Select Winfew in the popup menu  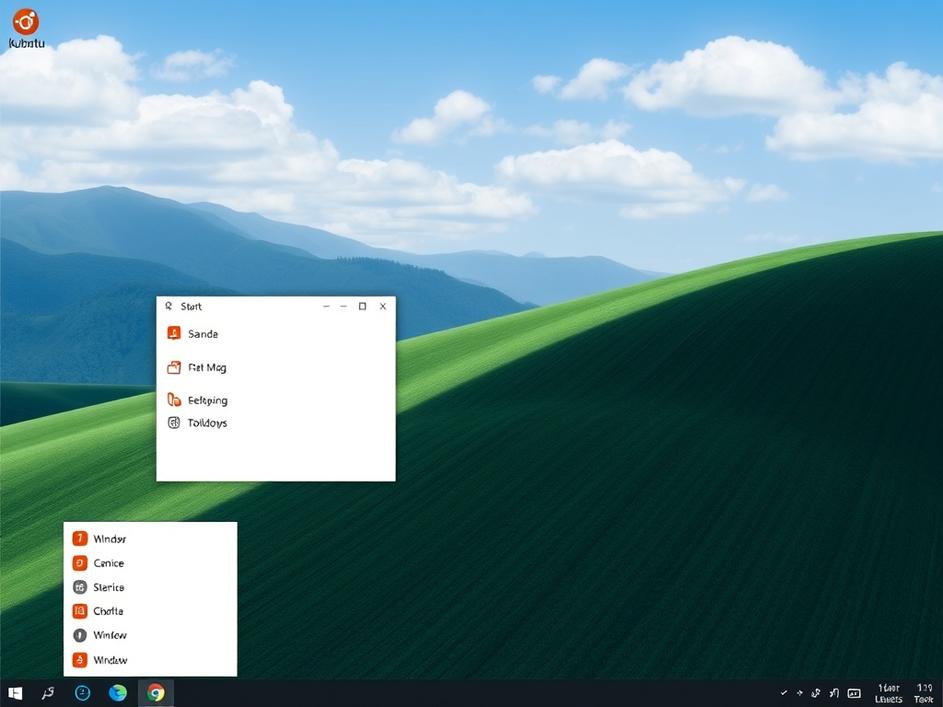click(109, 635)
